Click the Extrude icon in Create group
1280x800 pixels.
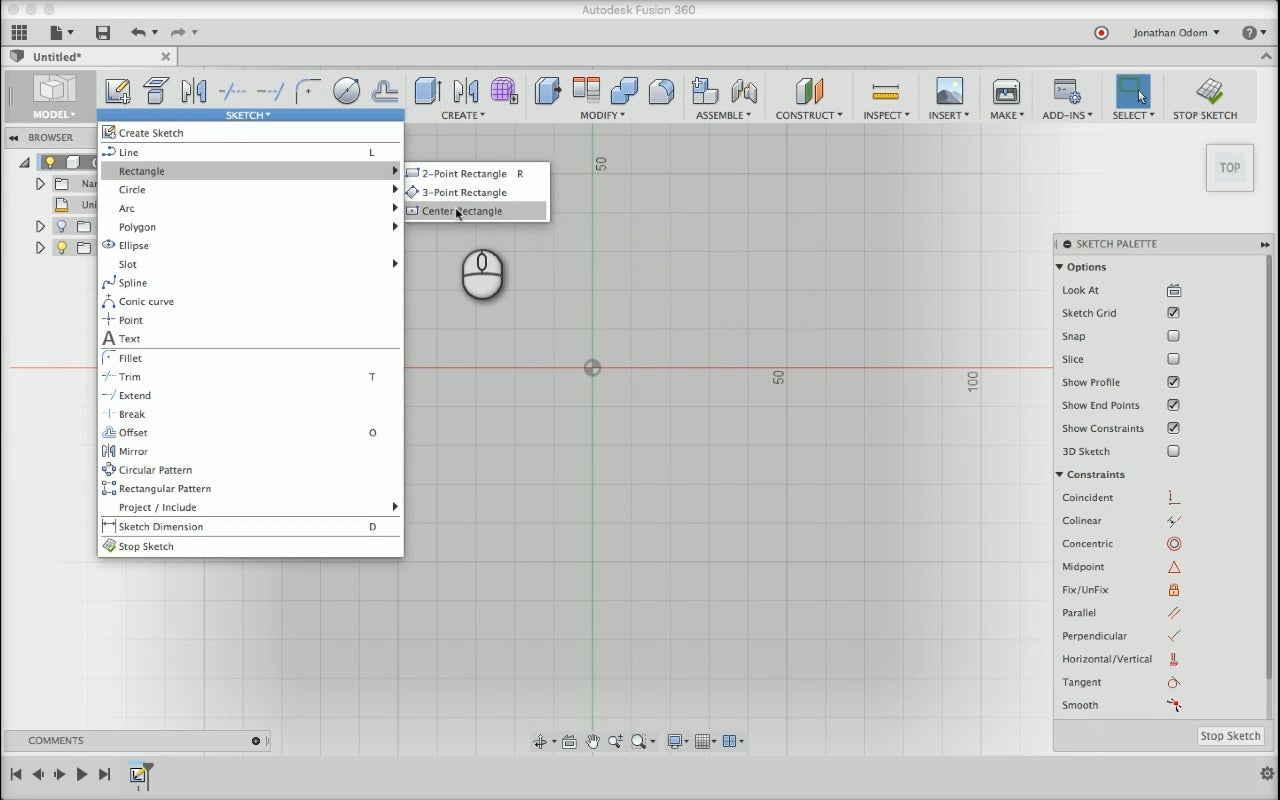pyautogui.click(x=428, y=91)
